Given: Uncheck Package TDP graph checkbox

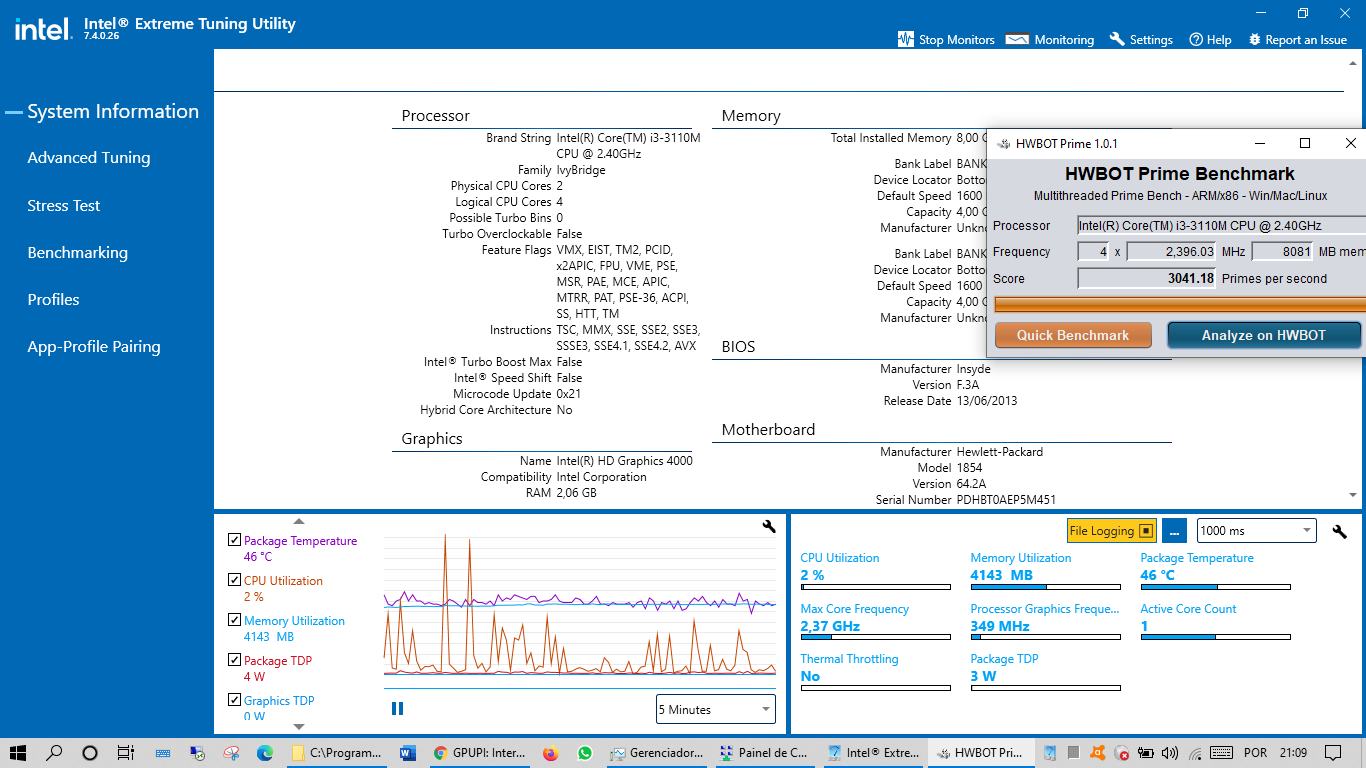Looking at the screenshot, I should [x=235, y=660].
